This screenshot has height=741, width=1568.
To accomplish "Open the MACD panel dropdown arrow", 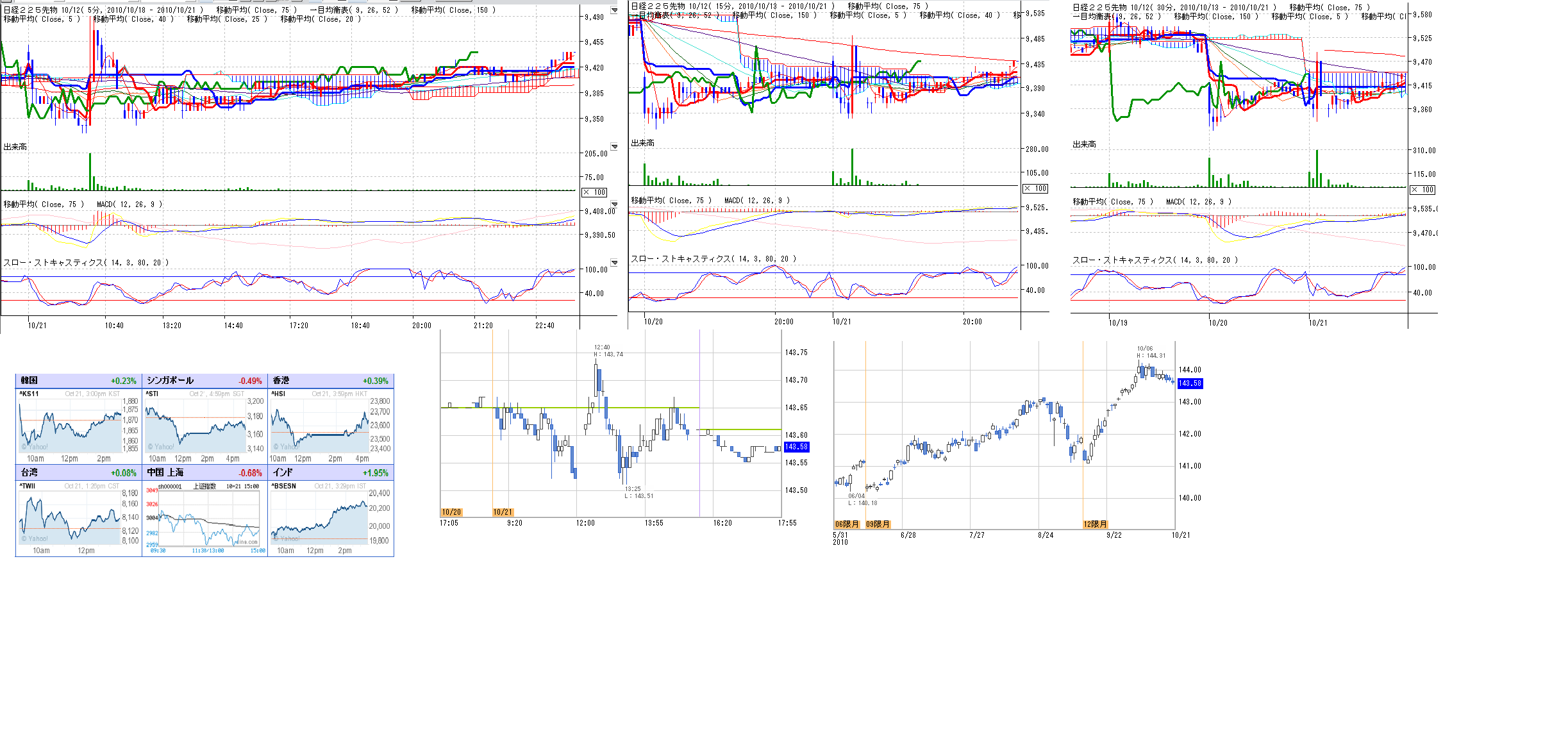I will [x=614, y=204].
